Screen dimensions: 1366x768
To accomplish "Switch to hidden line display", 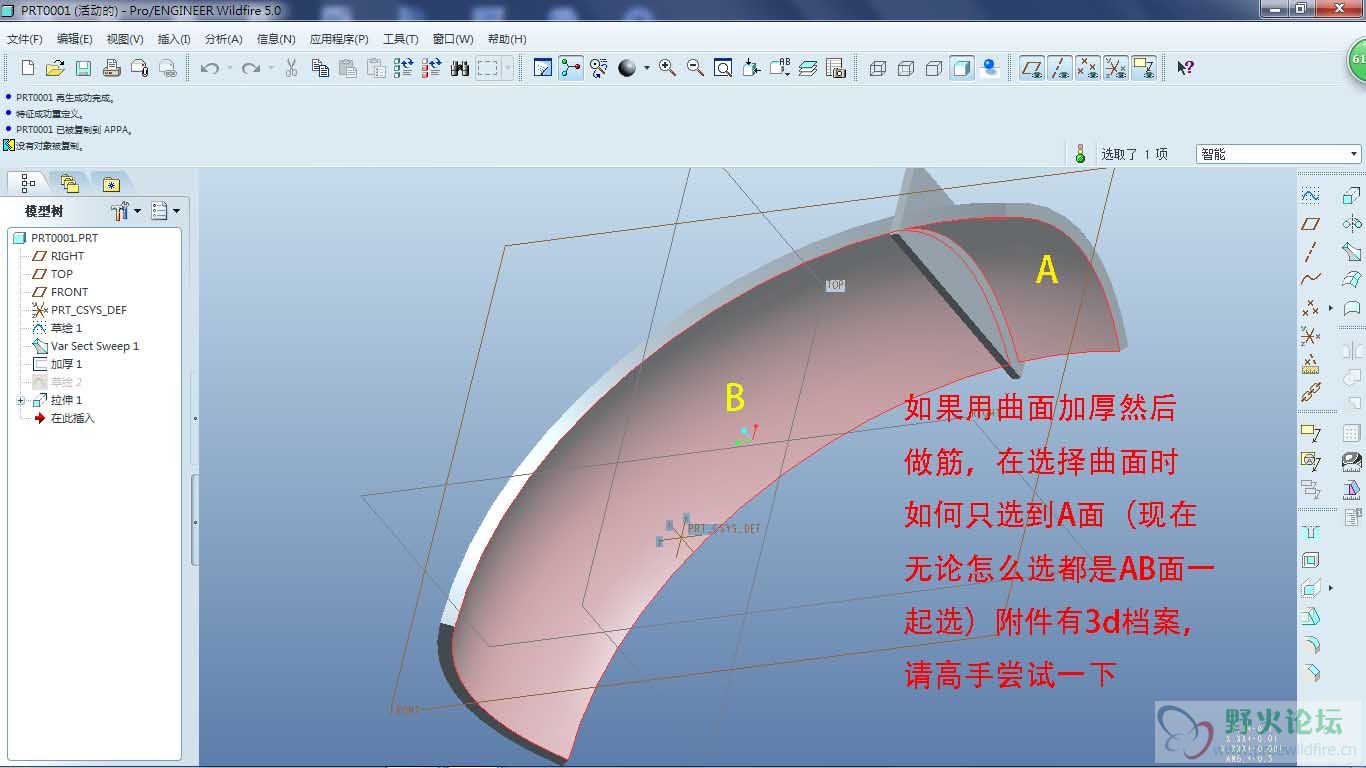I will coord(906,68).
